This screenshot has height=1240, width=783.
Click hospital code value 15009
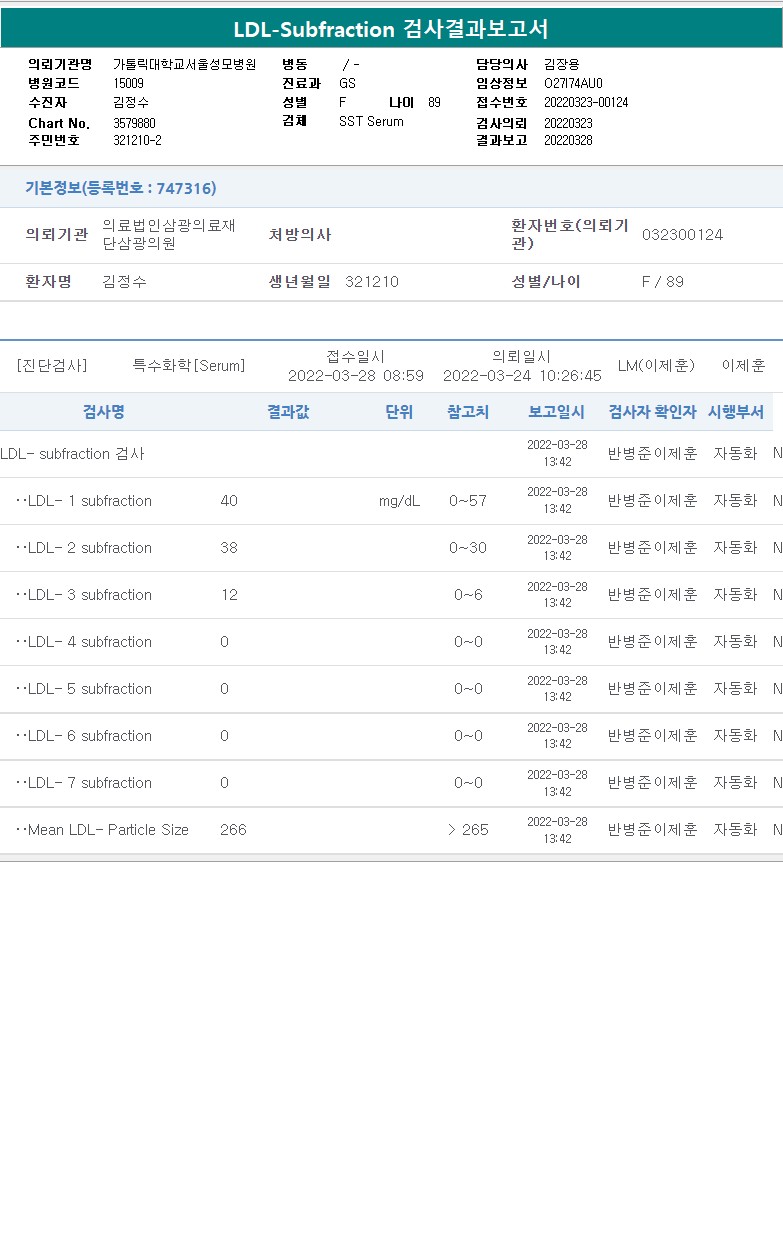pyautogui.click(x=128, y=83)
